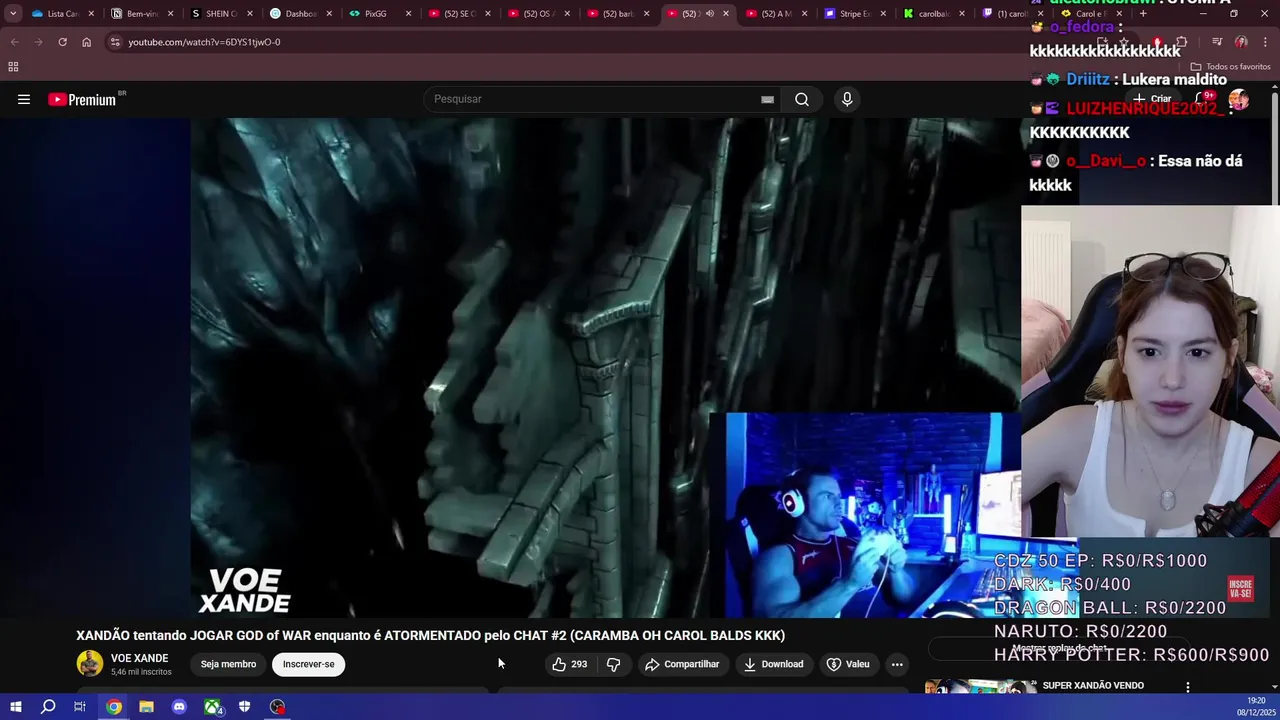Image resolution: width=1280 pixels, height=720 pixels.
Task: Open VOE XANDE channel name link
Action: pos(139,658)
